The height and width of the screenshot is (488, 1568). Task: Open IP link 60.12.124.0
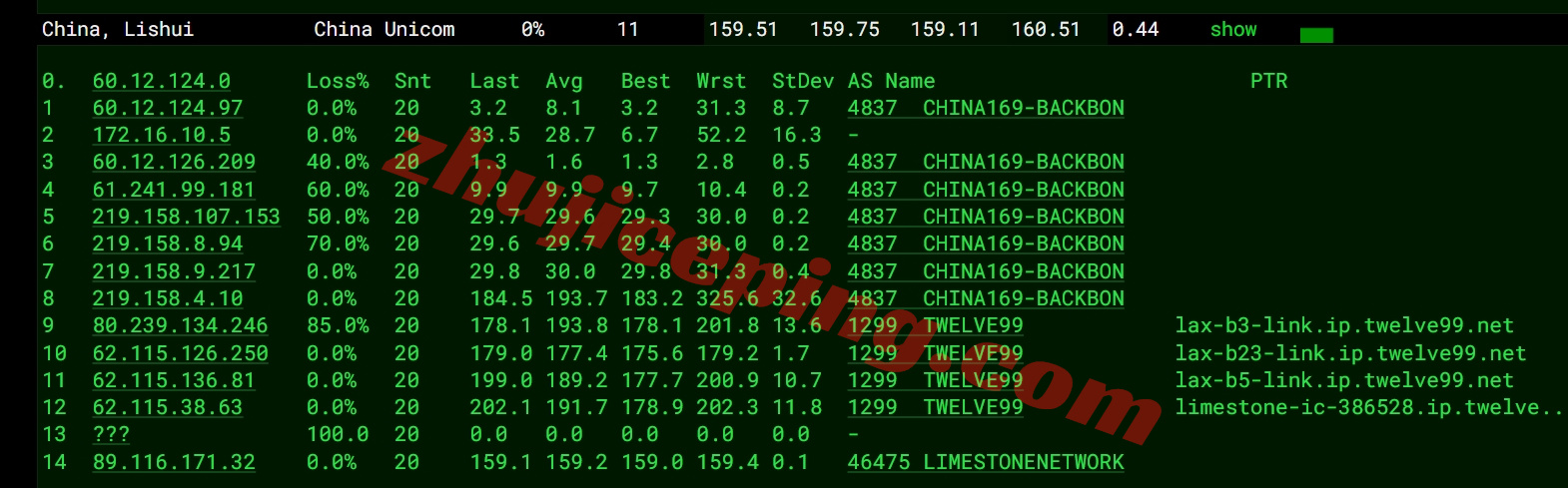point(162,81)
